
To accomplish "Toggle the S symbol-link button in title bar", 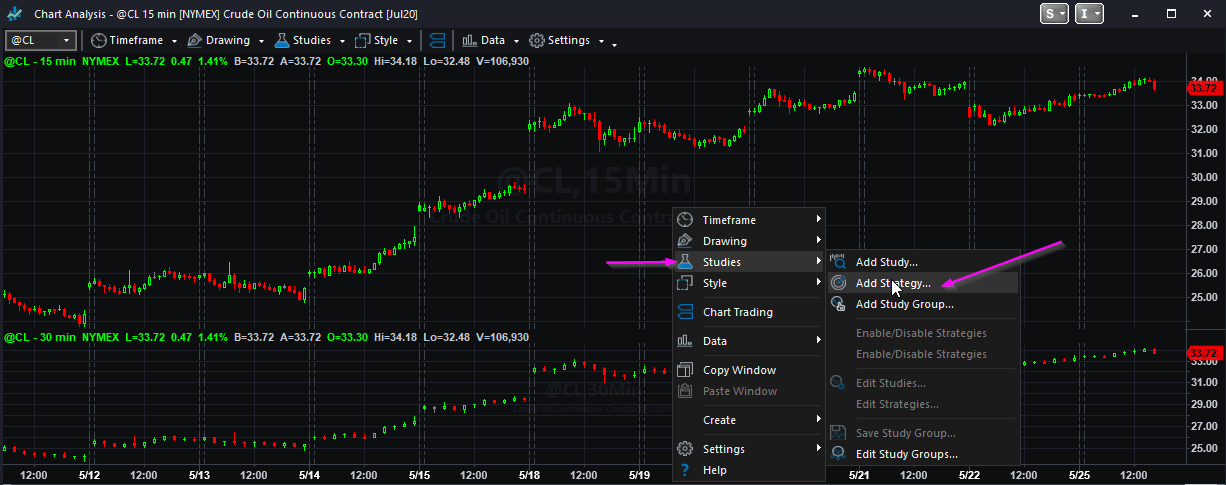I will (1054, 13).
